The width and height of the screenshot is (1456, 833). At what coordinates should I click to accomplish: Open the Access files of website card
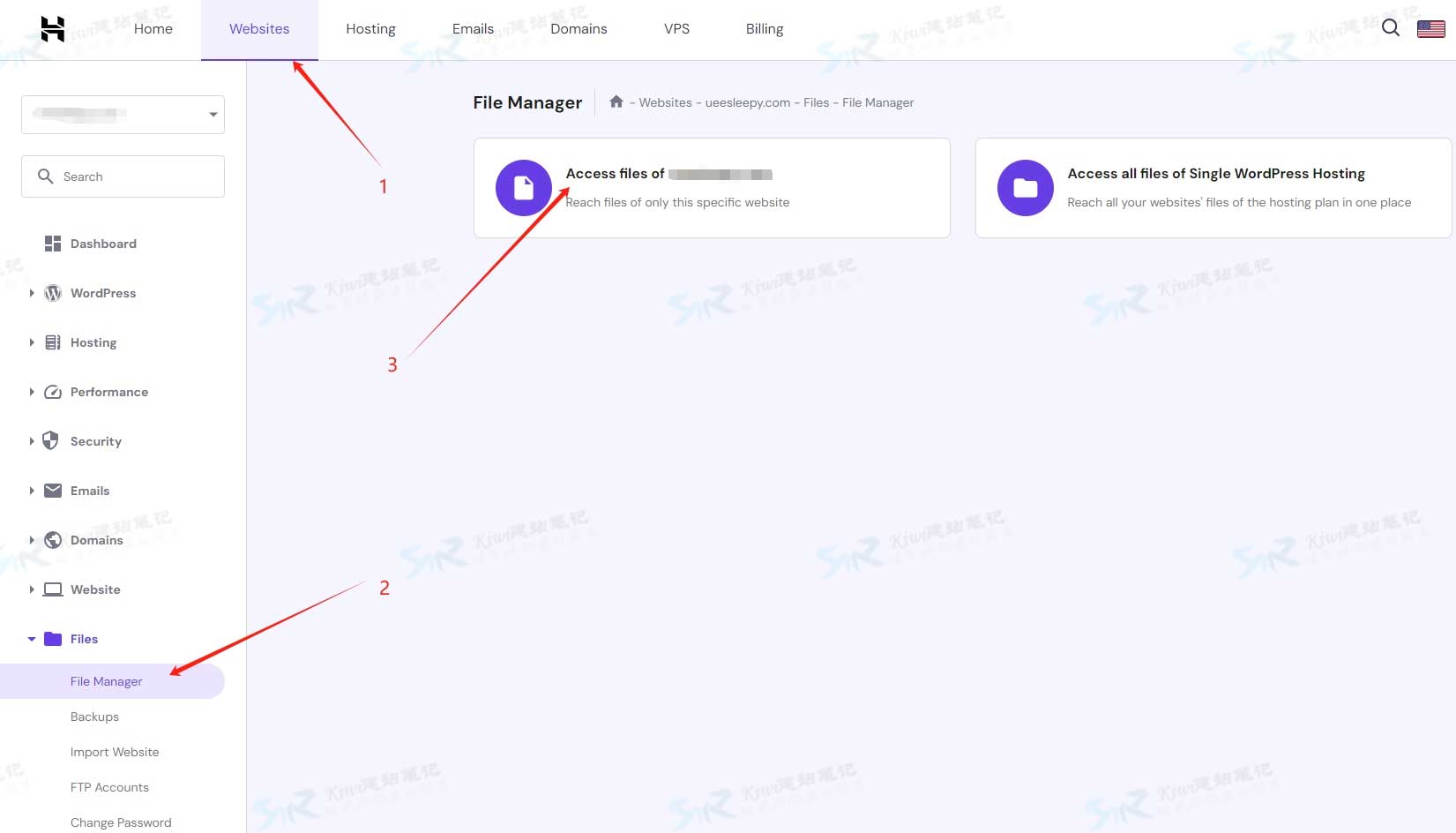click(712, 188)
